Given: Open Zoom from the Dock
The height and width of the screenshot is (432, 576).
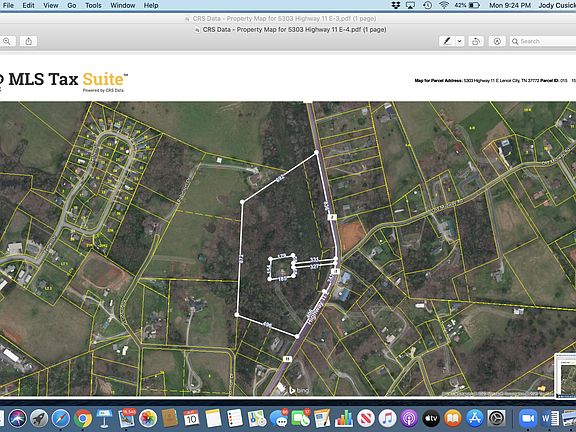Looking at the screenshot, I should 528,418.
